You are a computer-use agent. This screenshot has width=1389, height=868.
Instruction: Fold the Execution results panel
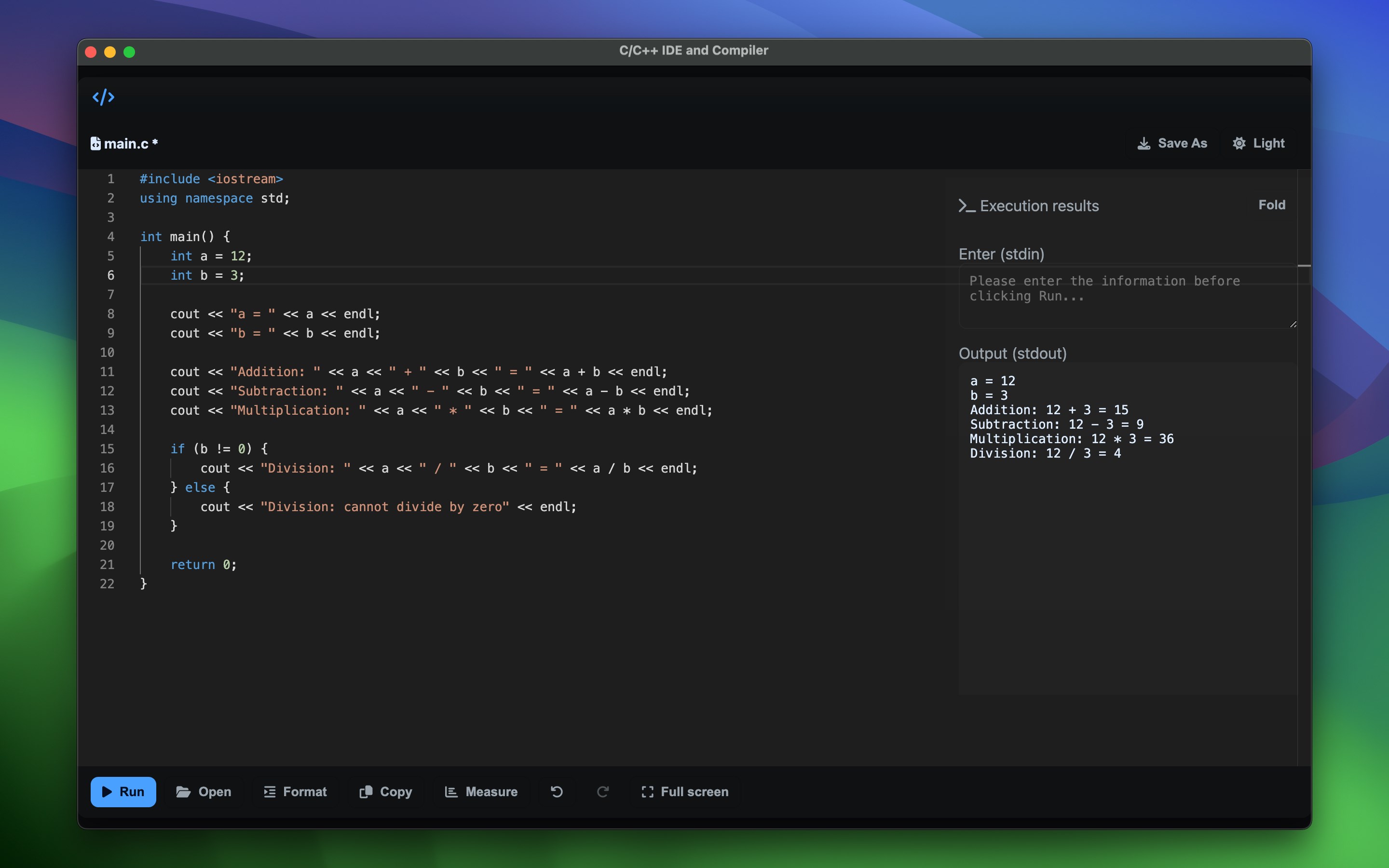(1272, 205)
